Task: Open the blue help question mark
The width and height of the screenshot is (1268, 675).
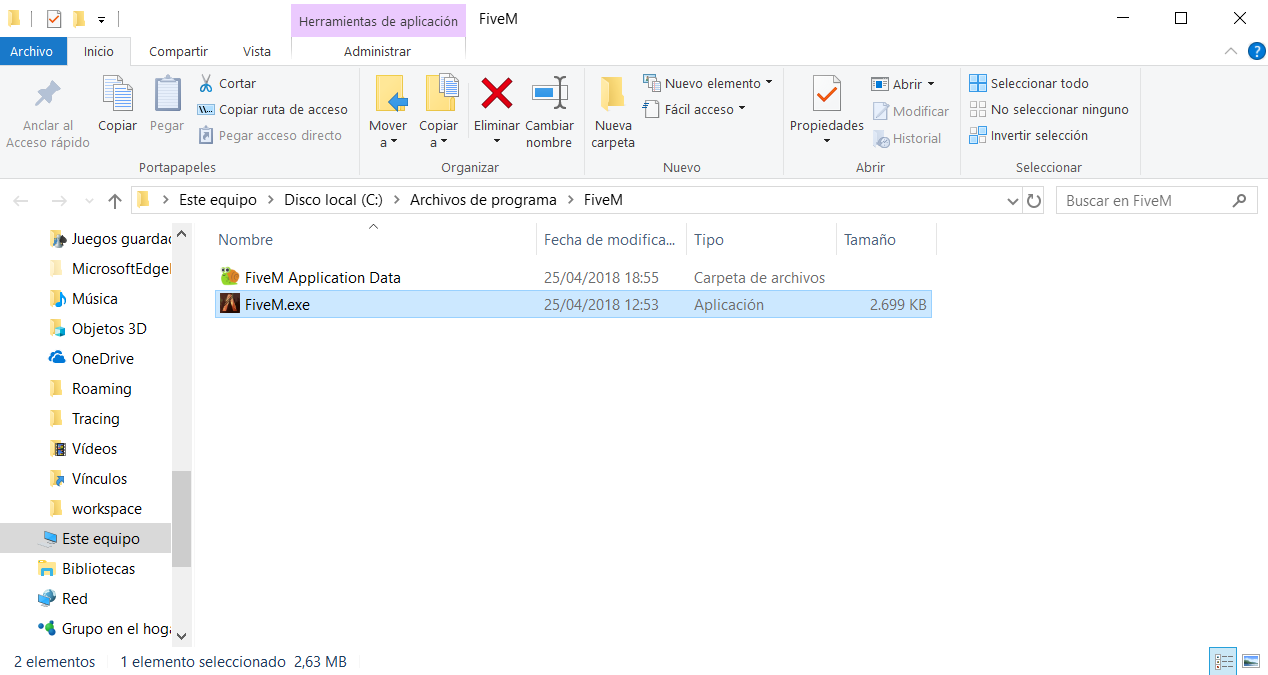Action: tap(1256, 51)
